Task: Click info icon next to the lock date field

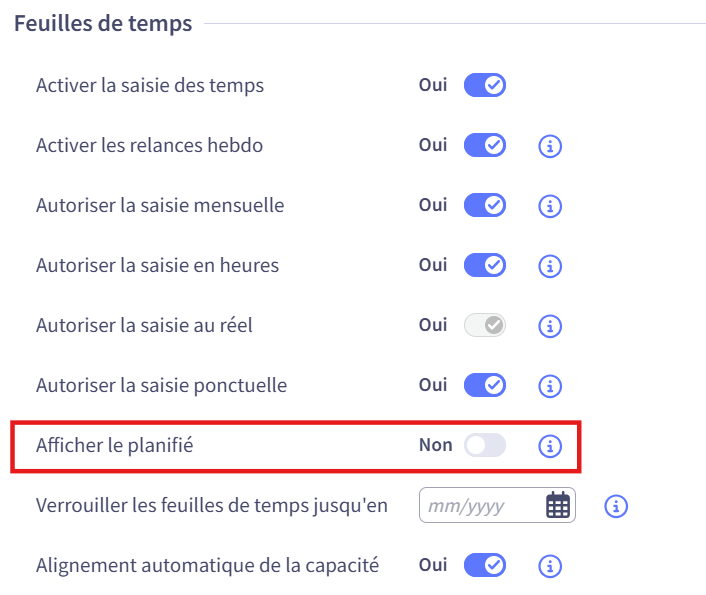Action: pyautogui.click(x=616, y=506)
